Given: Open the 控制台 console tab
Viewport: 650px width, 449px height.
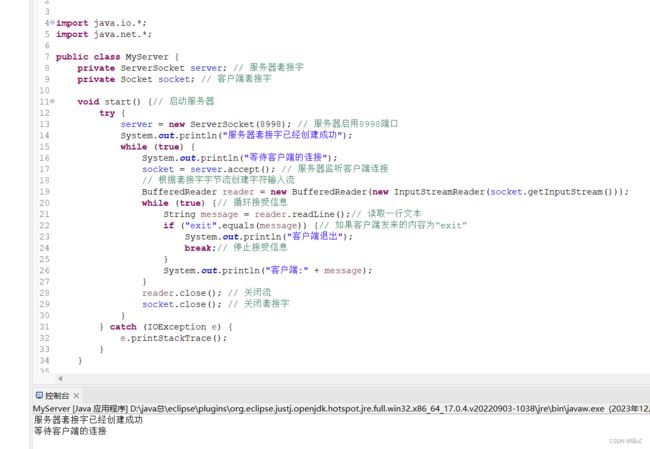Looking at the screenshot, I should 57,396.
